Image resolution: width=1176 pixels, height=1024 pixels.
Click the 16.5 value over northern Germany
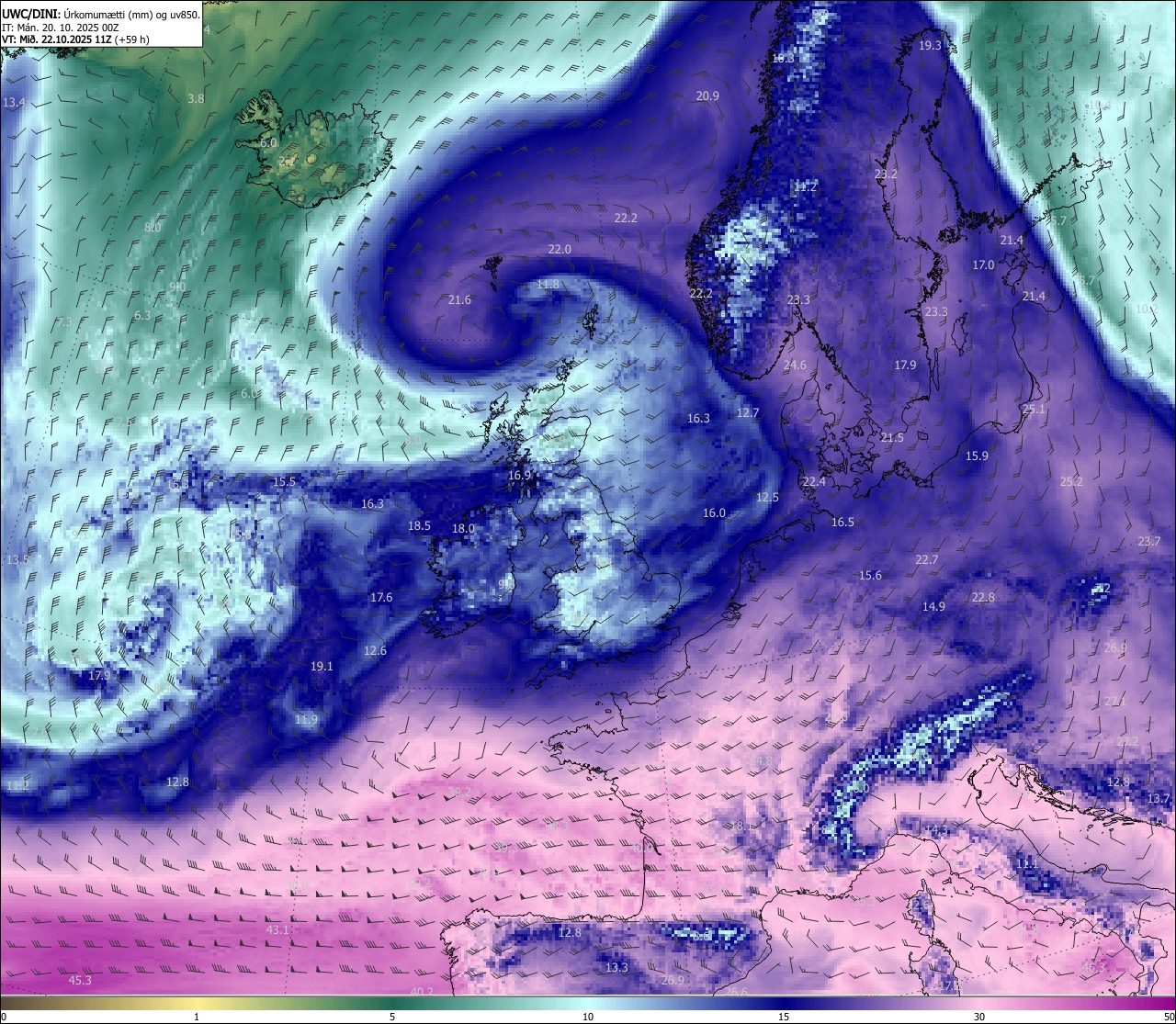pos(842,522)
